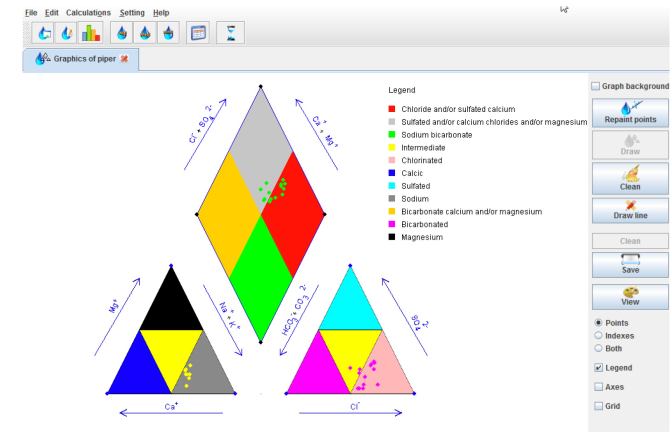Open the Calculations menu
672x434 pixels.
pos(88,12)
